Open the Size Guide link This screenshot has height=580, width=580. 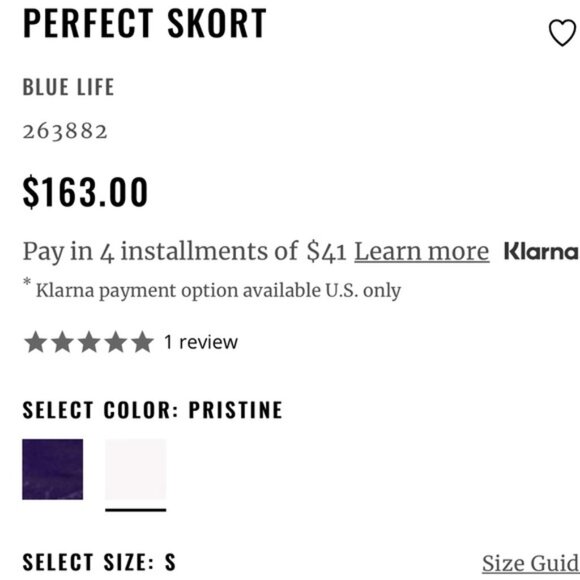click(x=531, y=563)
